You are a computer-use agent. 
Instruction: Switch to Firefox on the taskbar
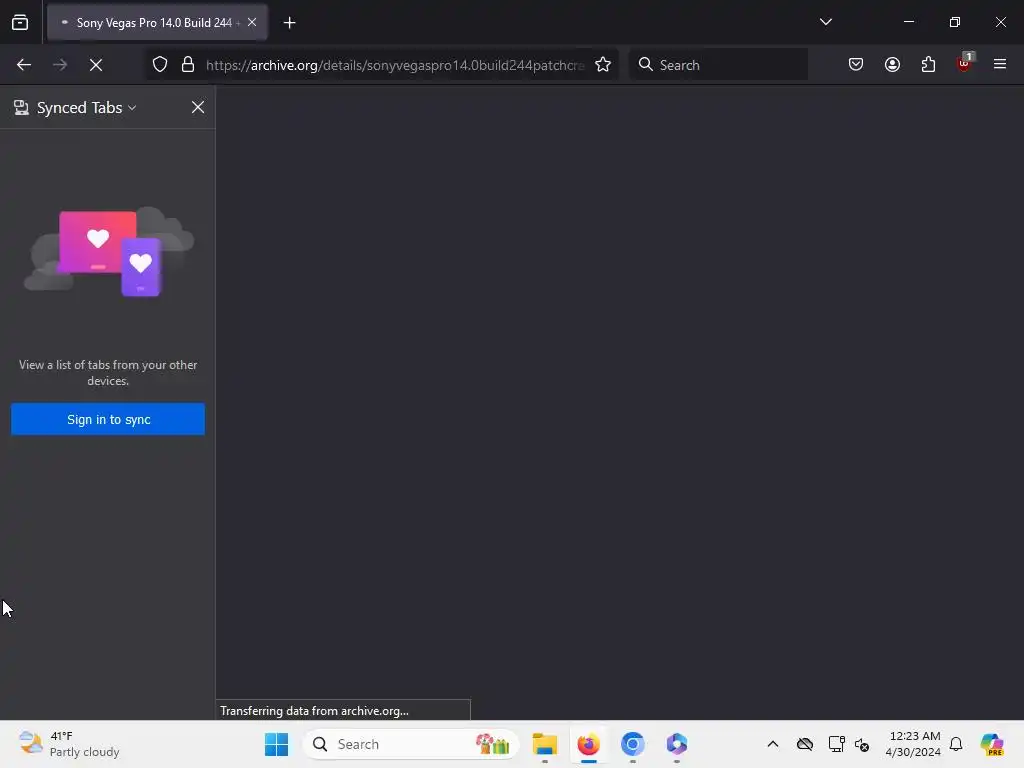tap(588, 744)
